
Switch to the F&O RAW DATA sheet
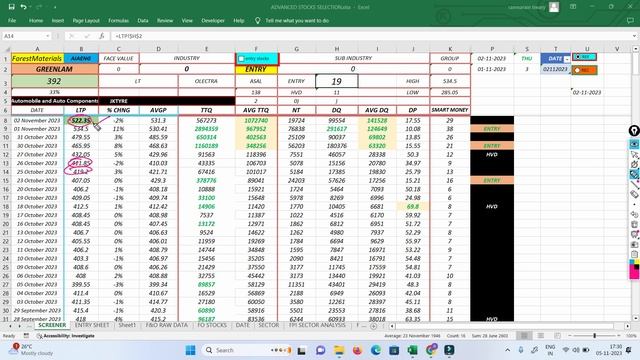(x=167, y=325)
